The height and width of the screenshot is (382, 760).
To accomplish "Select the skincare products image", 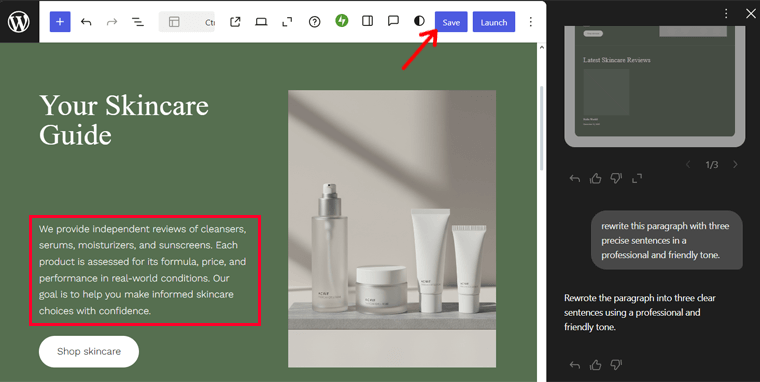I will [x=392, y=228].
